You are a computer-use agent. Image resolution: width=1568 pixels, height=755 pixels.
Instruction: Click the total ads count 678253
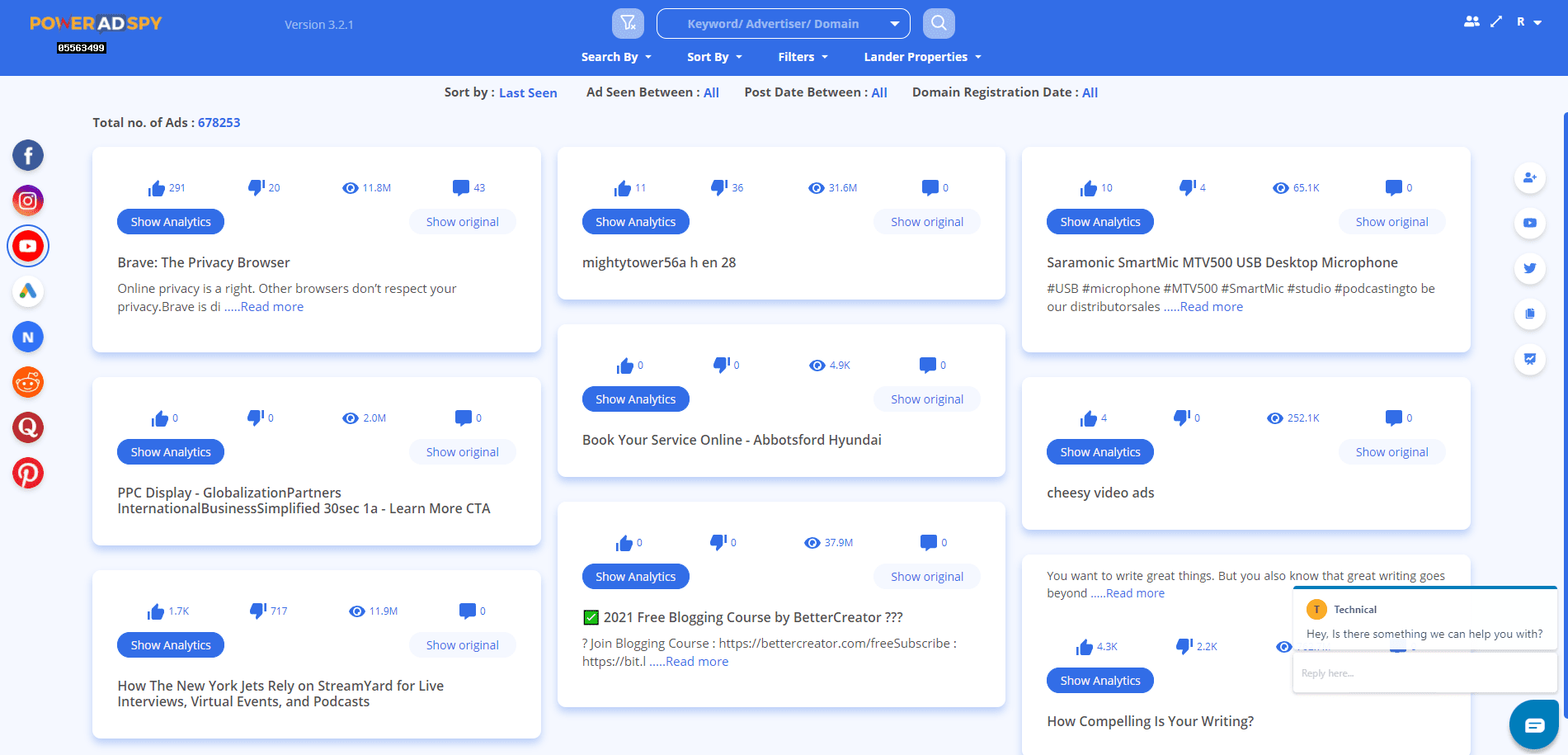[219, 123]
